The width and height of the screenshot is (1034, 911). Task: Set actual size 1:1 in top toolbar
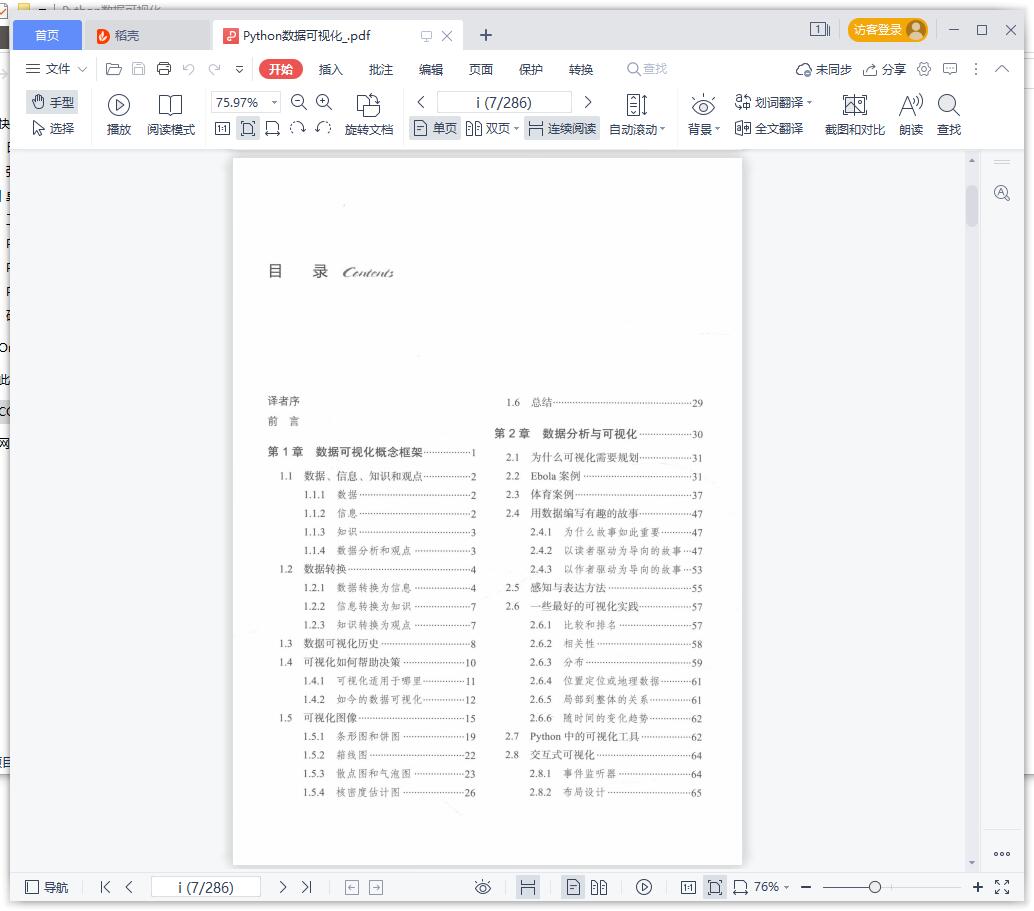click(x=223, y=129)
